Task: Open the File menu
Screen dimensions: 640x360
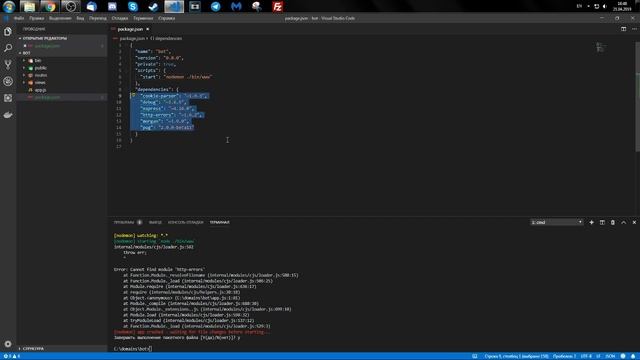Action: coord(19,18)
